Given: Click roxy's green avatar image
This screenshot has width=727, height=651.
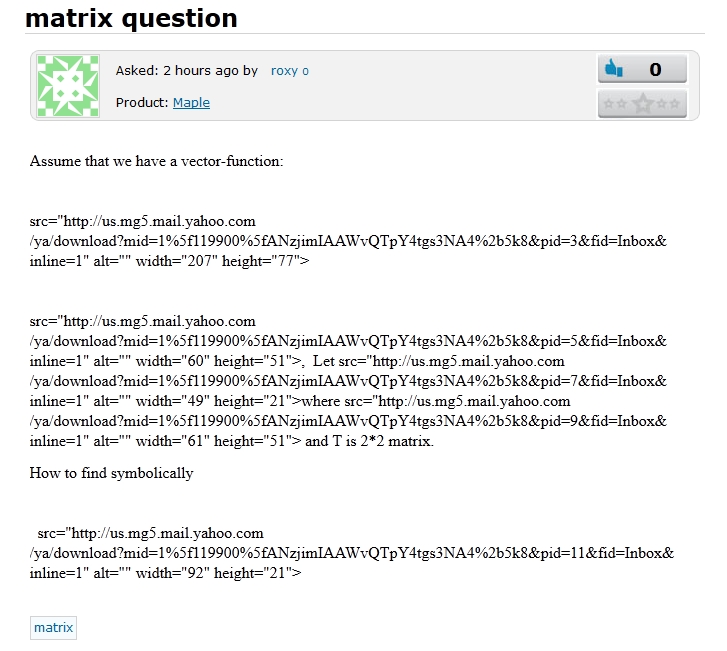Looking at the screenshot, I should coord(69,86).
